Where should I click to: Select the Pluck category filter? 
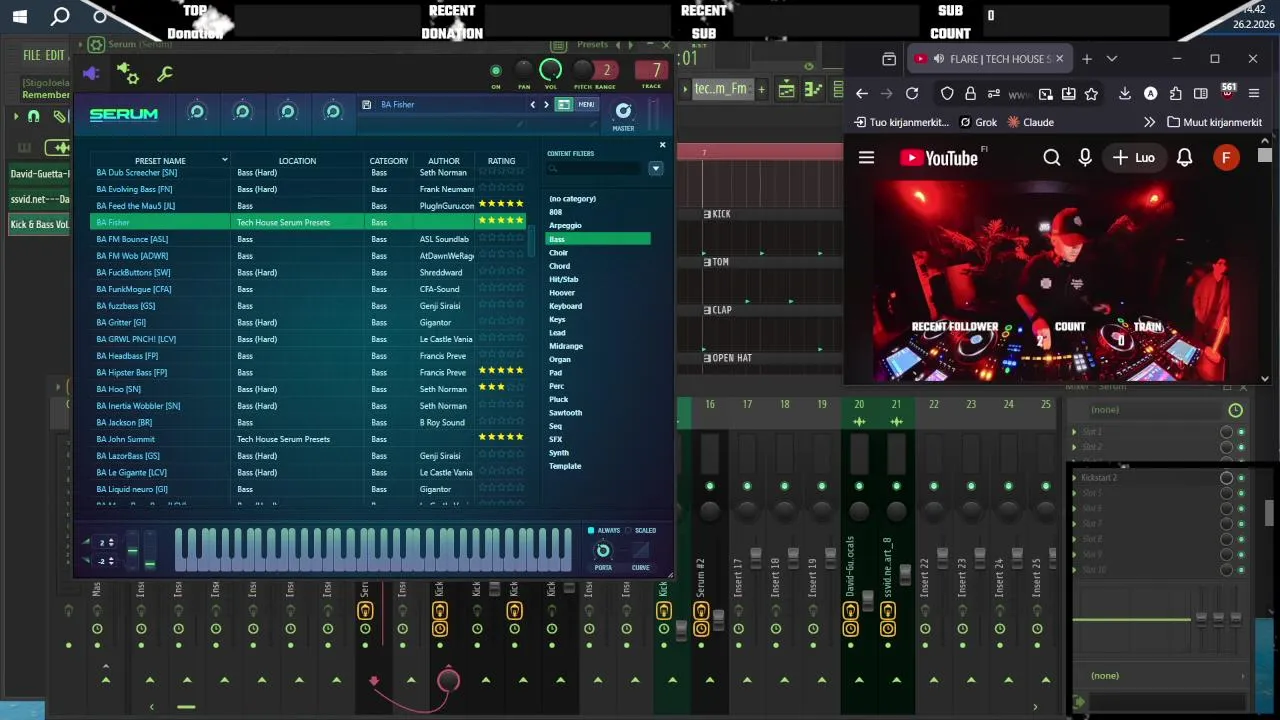pos(559,399)
